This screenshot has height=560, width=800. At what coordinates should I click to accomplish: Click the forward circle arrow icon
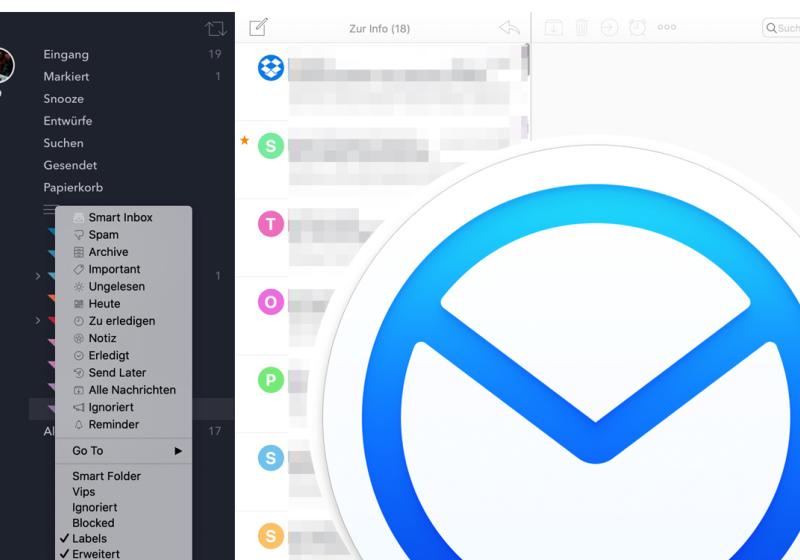pyautogui.click(x=609, y=28)
